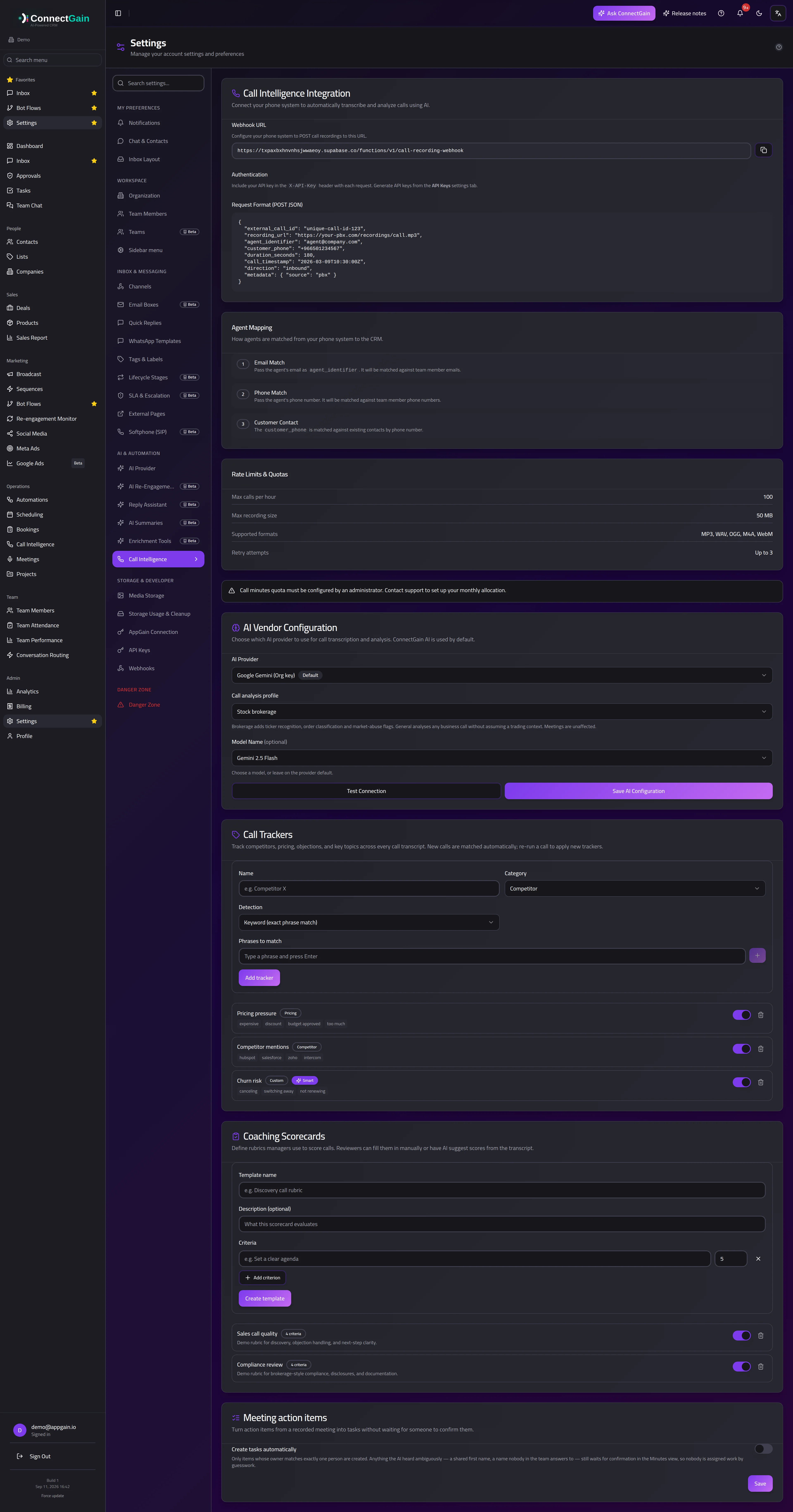Open the AI Provider dropdown
The image size is (793, 1512).
[502, 675]
